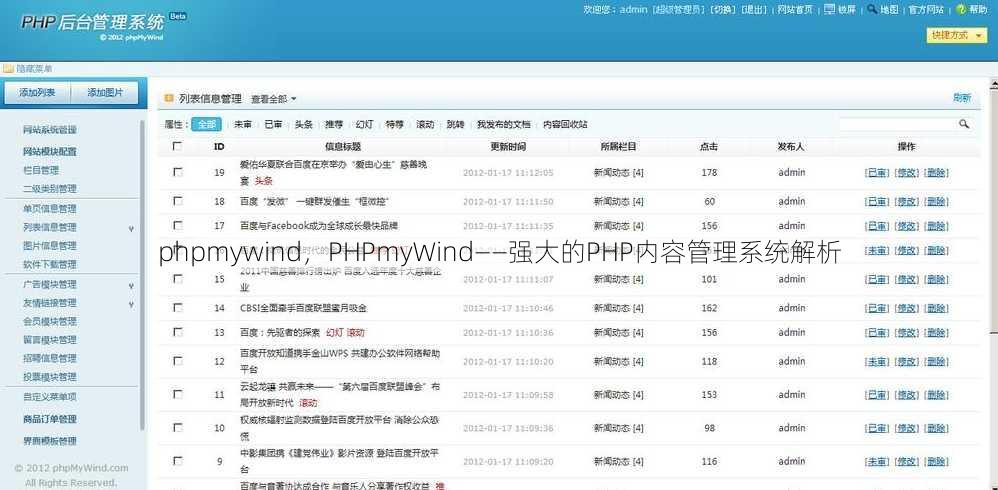Open 软件下载管理 in the sidebar
This screenshot has width=998, height=490.
tap(50, 264)
